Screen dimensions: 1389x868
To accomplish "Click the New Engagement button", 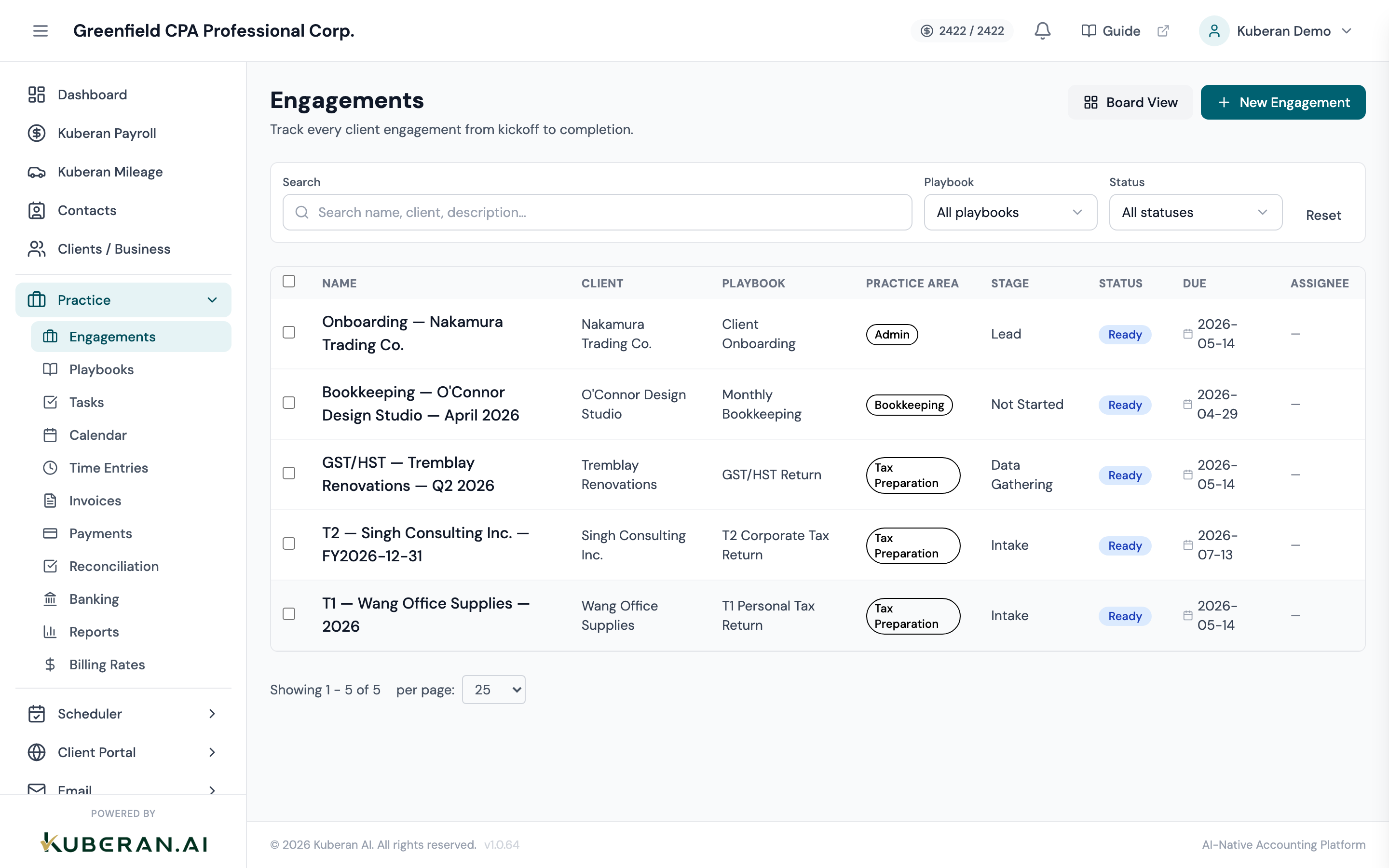I will click(x=1283, y=102).
